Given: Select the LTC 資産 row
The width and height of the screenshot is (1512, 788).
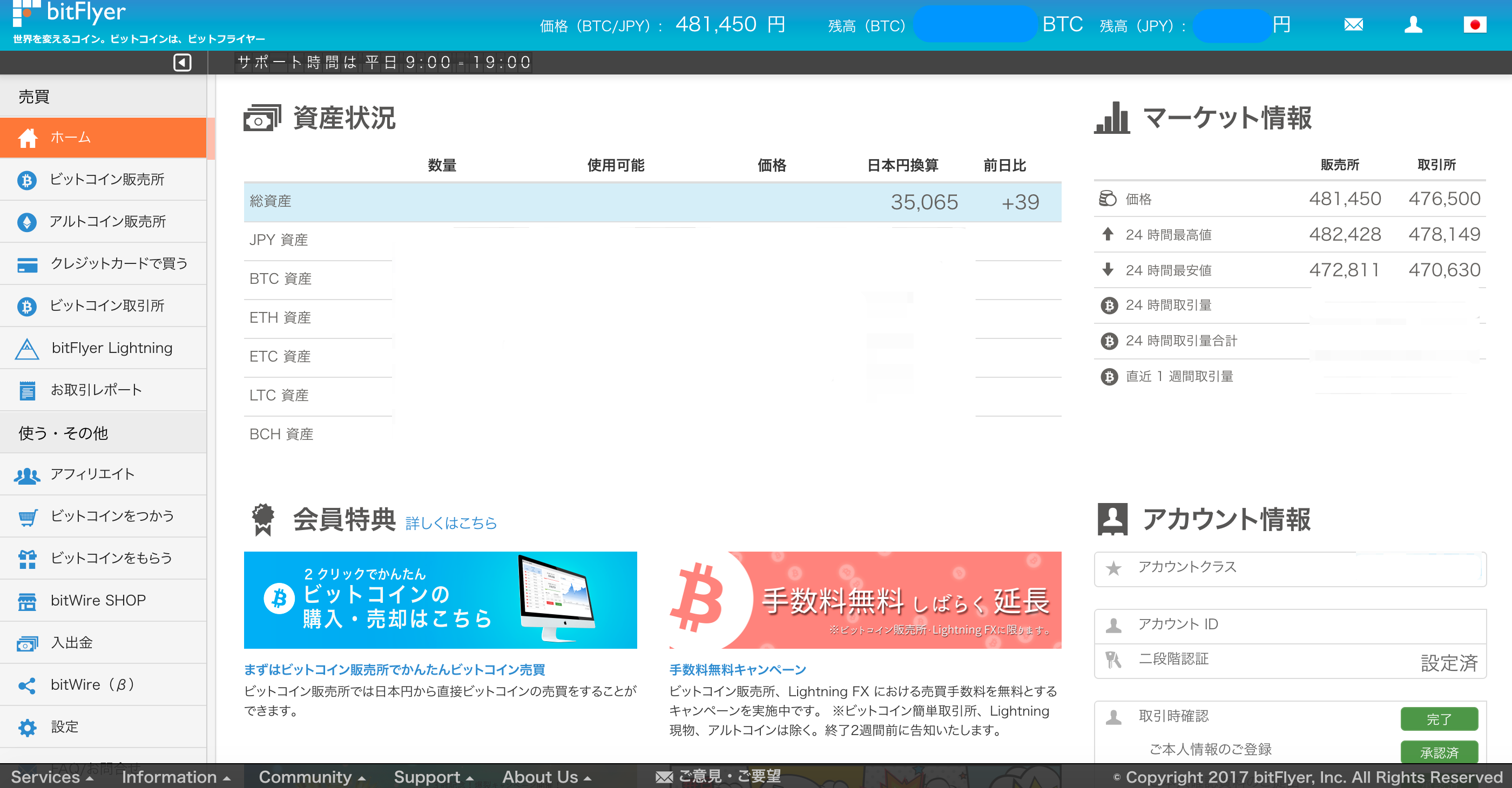Looking at the screenshot, I should coord(652,396).
